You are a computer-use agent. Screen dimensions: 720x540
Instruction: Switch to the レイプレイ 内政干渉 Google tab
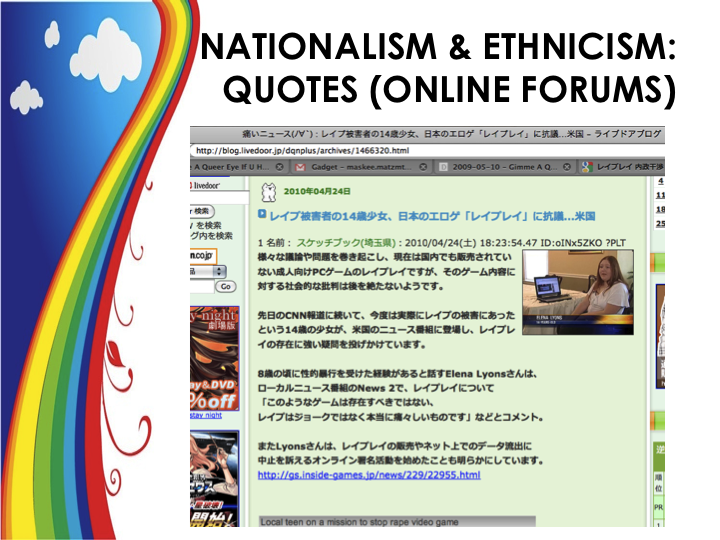(x=622, y=167)
